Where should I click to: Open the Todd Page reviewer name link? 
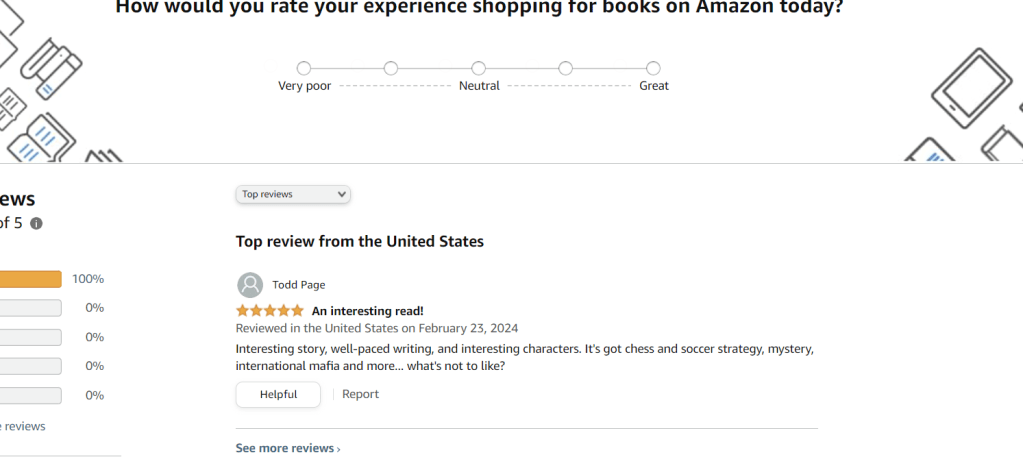pos(298,285)
